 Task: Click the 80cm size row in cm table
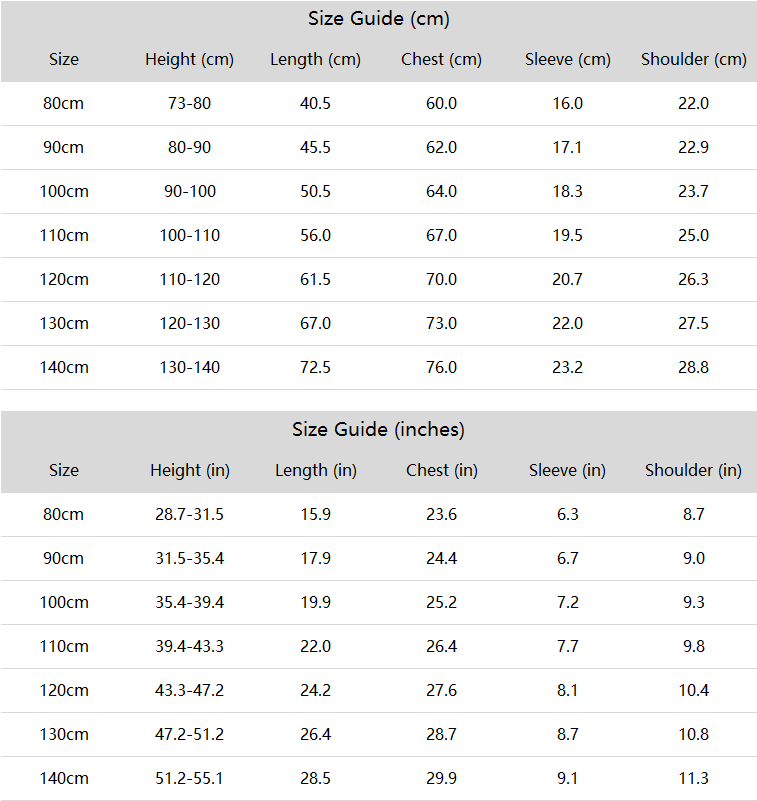click(378, 104)
